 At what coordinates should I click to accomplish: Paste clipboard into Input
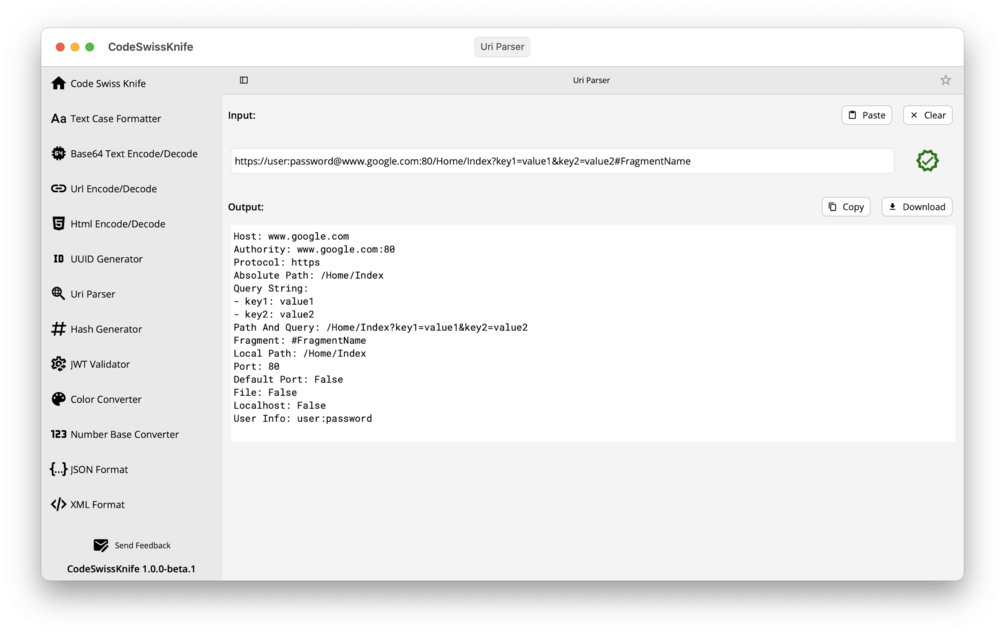(867, 115)
